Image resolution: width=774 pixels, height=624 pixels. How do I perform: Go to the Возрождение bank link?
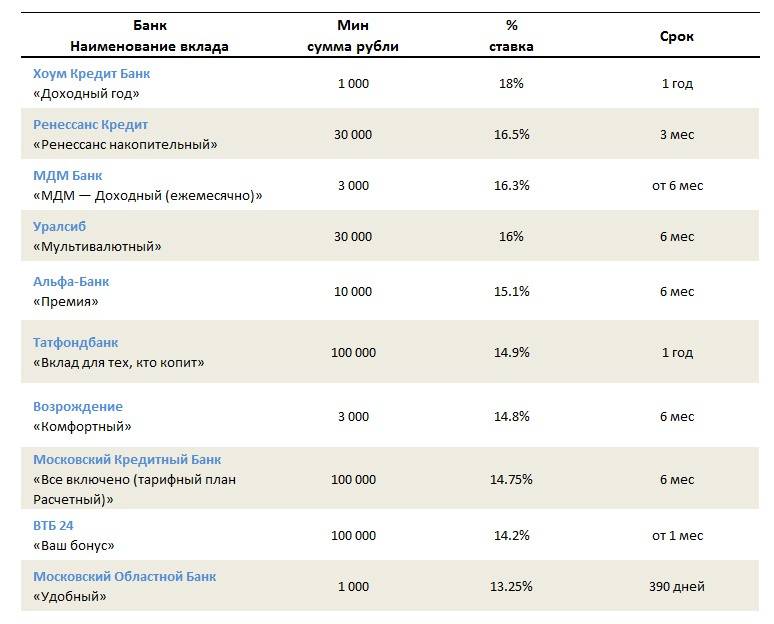click(78, 407)
